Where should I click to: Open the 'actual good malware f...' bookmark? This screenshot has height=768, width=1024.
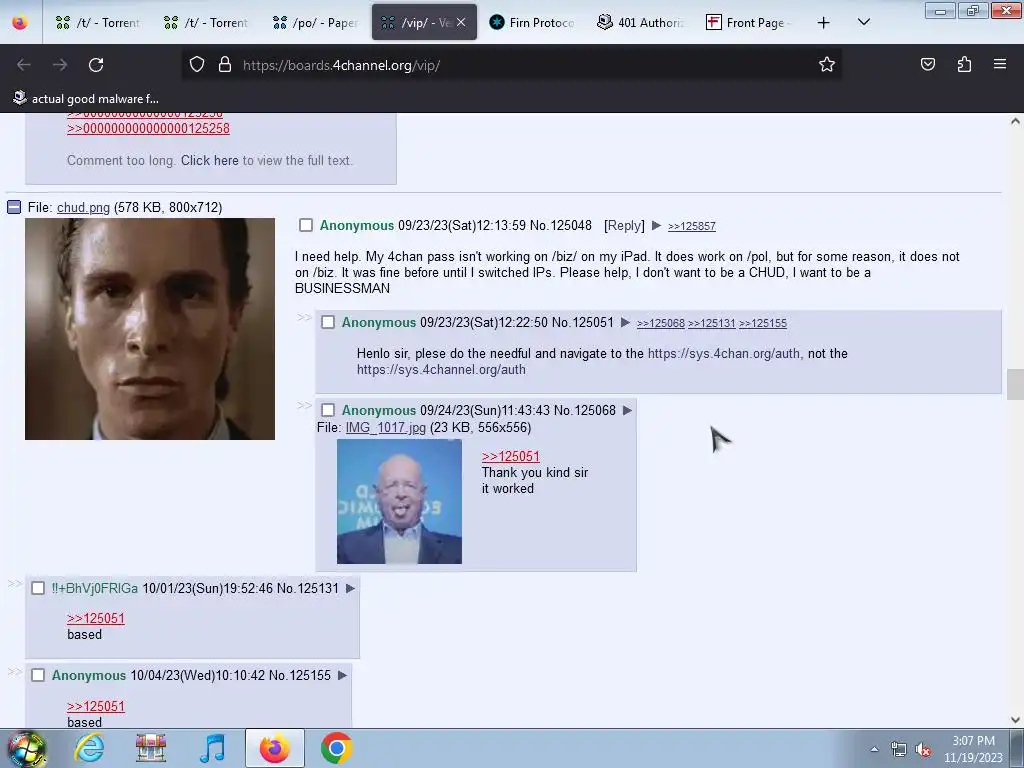86,99
